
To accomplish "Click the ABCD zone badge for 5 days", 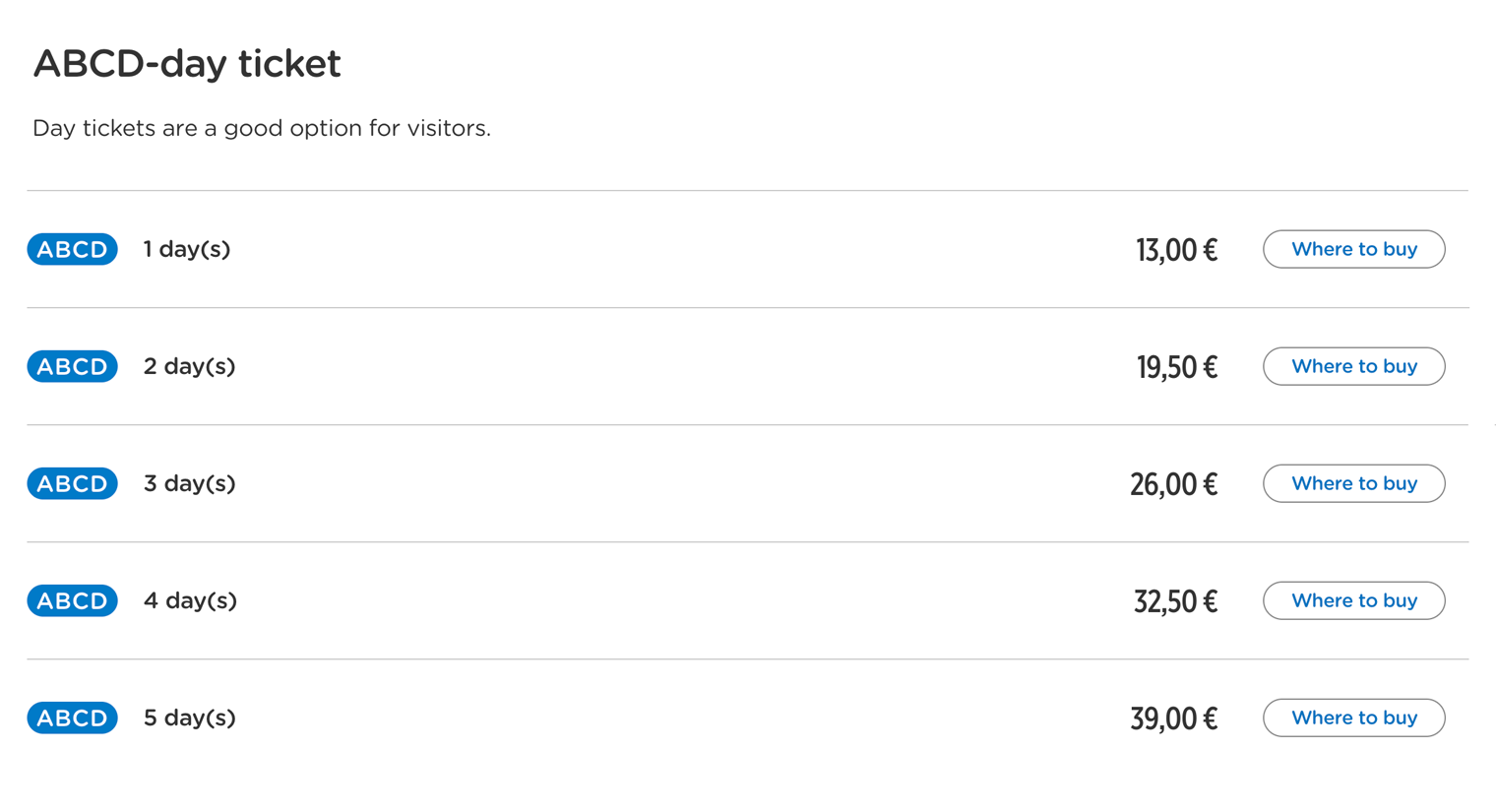I will click(x=72, y=718).
